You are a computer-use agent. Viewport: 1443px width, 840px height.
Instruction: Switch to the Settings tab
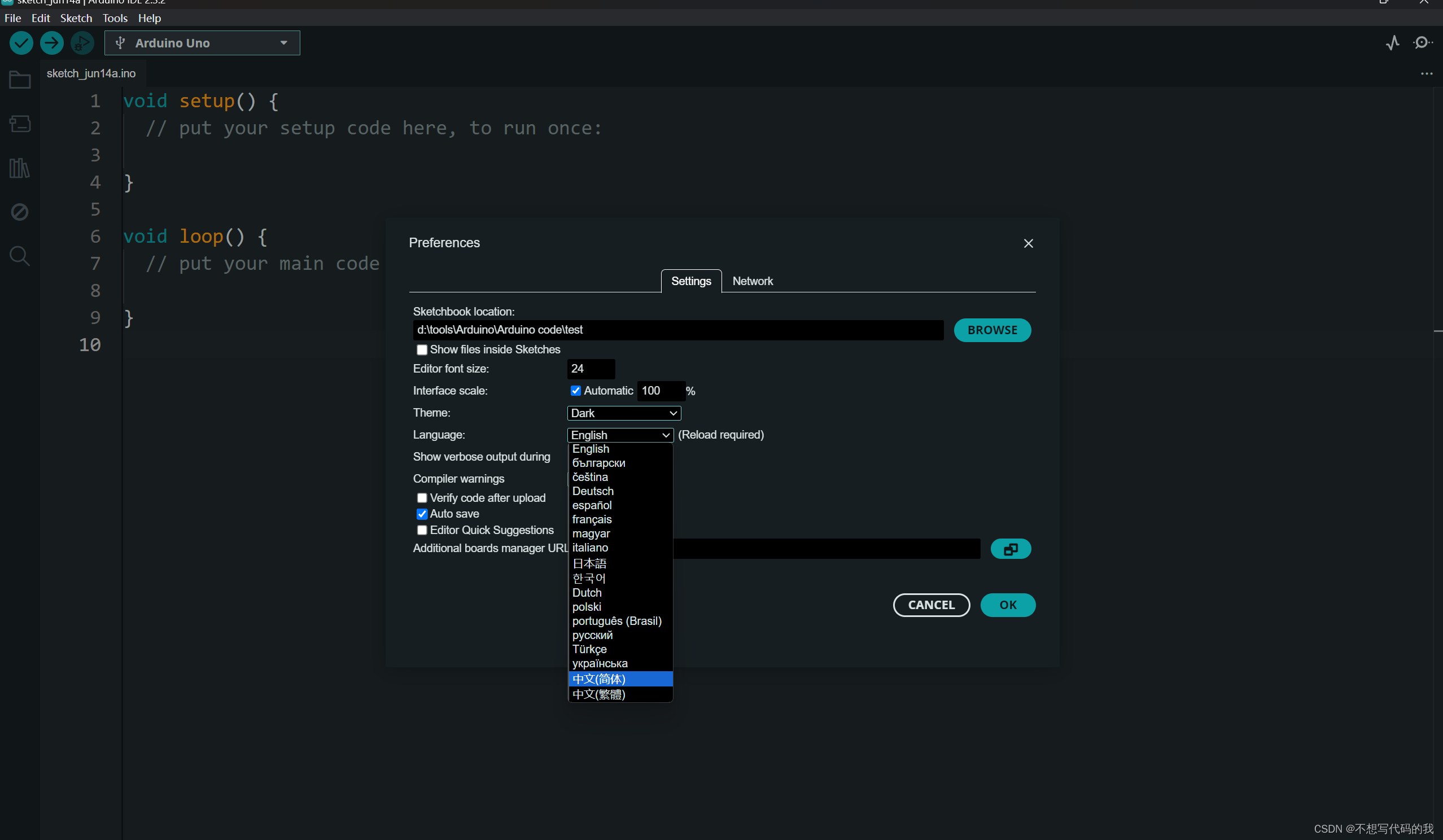pyautogui.click(x=691, y=281)
